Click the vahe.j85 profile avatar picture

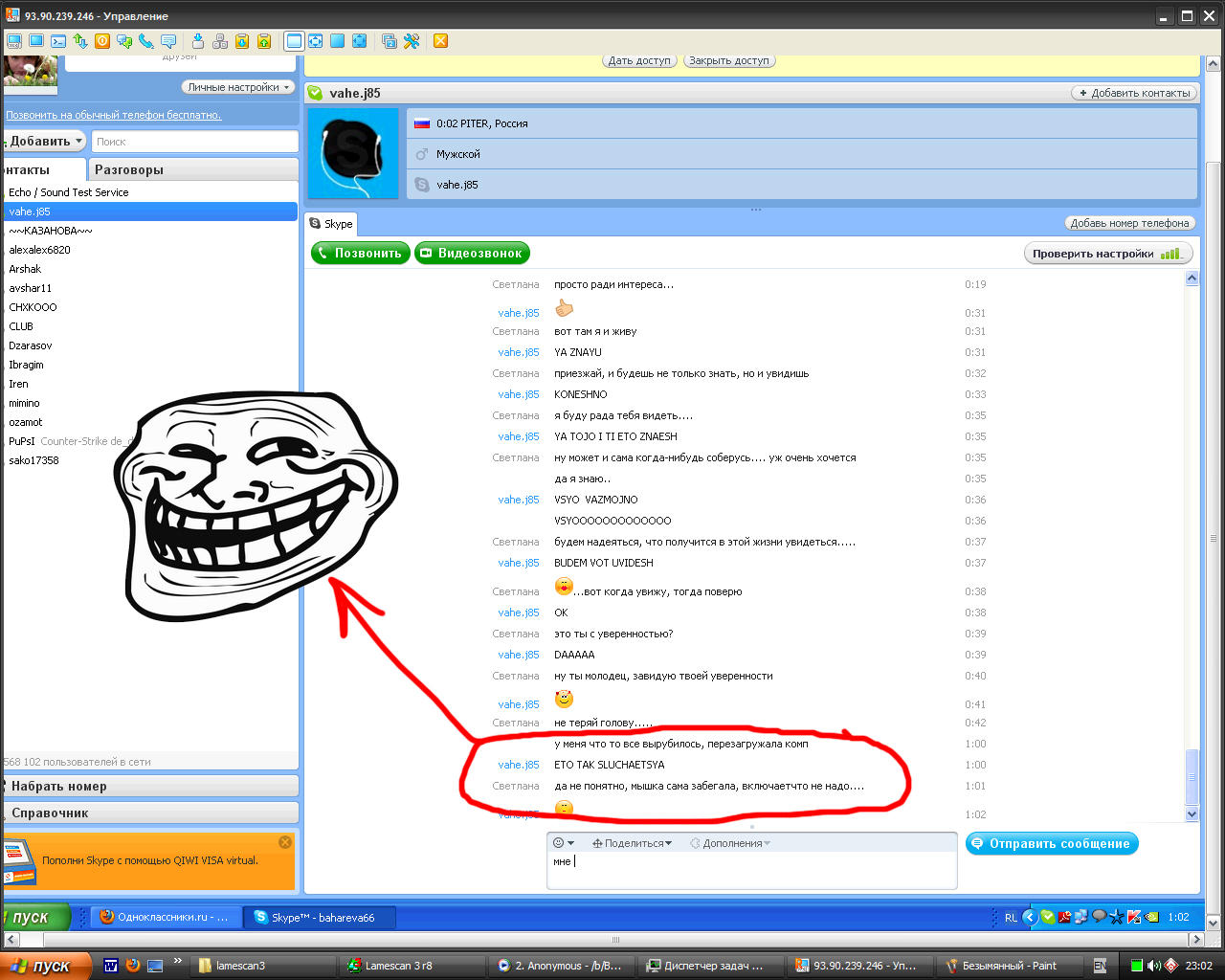click(353, 153)
